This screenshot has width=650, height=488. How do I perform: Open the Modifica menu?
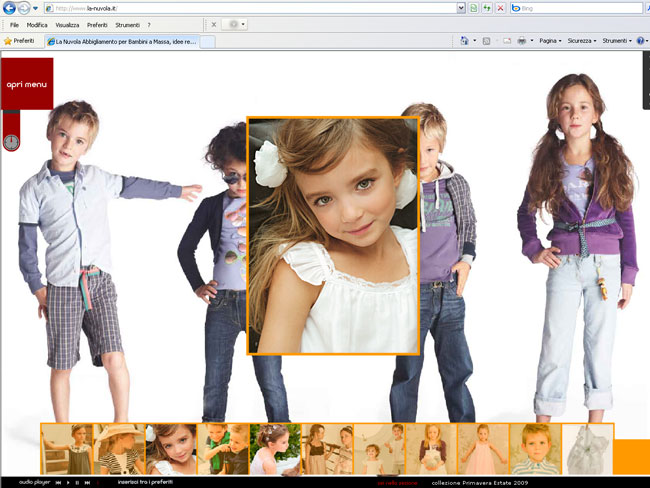pyautogui.click(x=37, y=25)
